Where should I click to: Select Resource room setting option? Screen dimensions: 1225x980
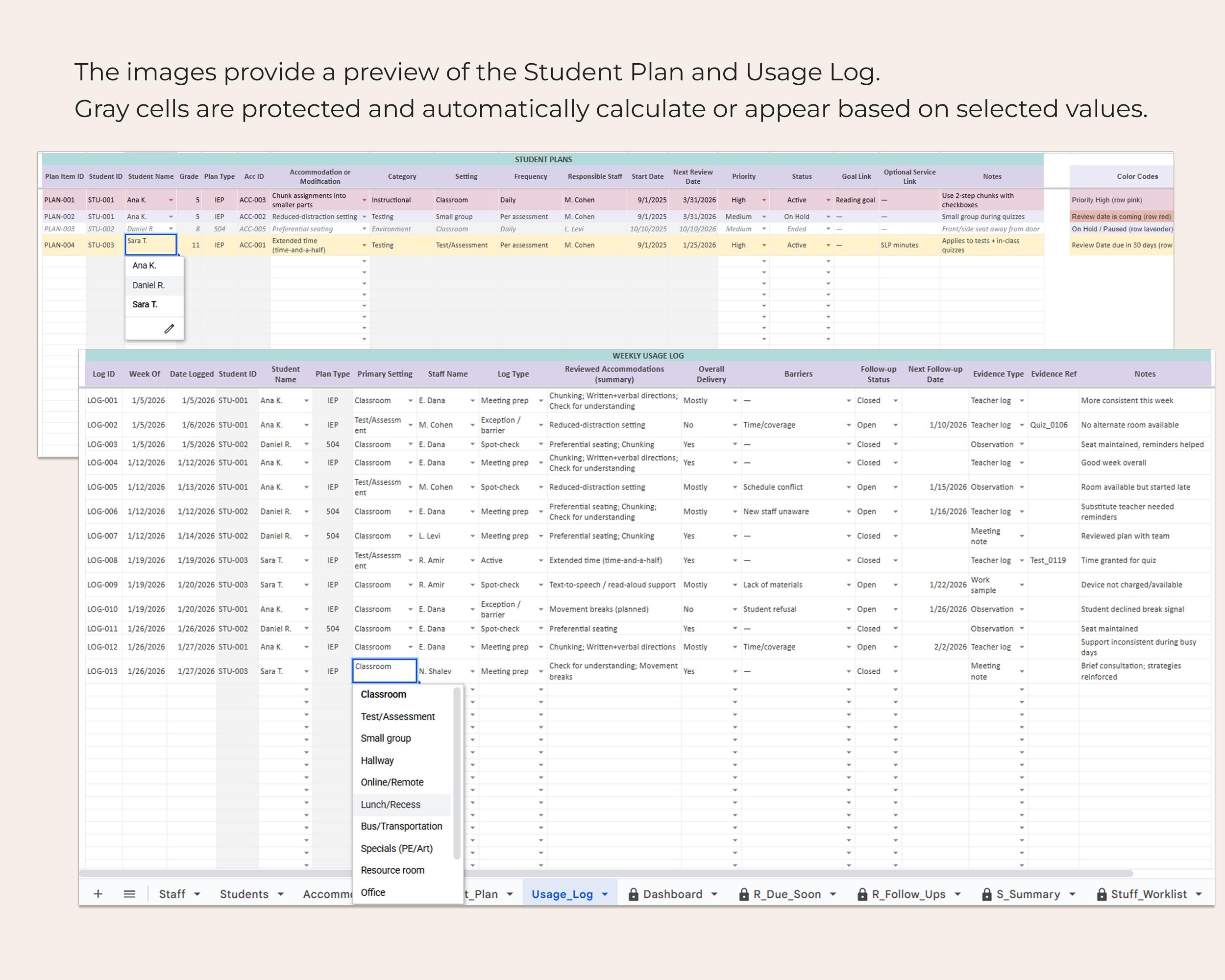click(x=402, y=870)
